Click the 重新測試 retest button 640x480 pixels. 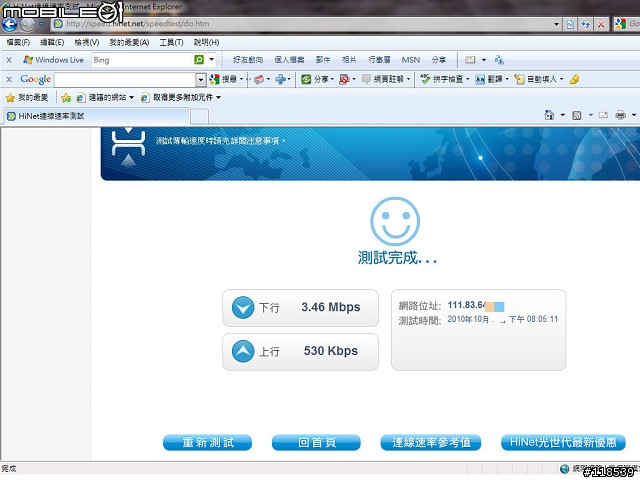[x=207, y=442]
